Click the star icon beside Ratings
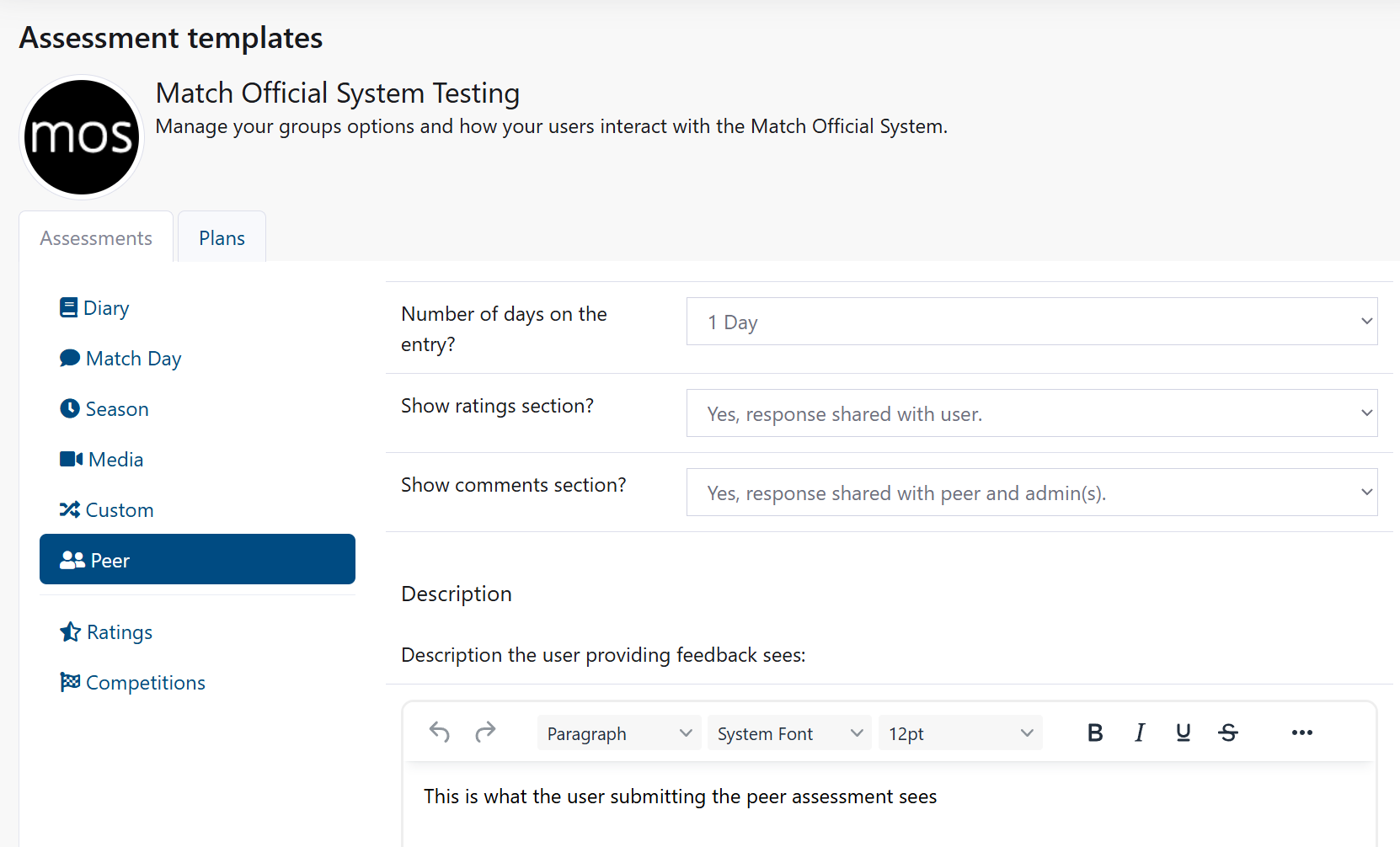The height and width of the screenshot is (847, 1400). [69, 631]
